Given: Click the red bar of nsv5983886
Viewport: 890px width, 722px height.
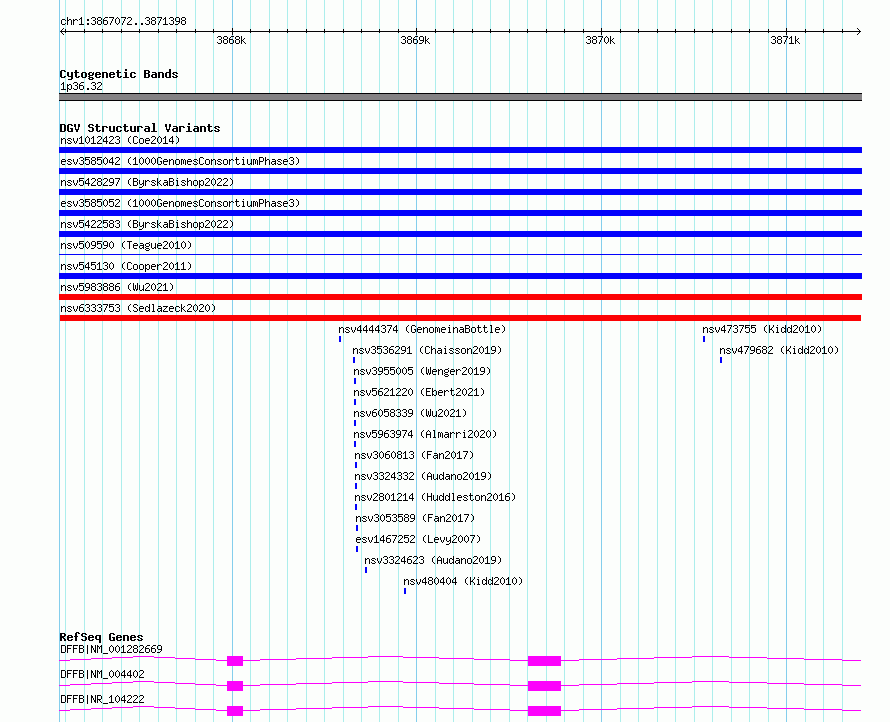Looking at the screenshot, I should (x=460, y=297).
